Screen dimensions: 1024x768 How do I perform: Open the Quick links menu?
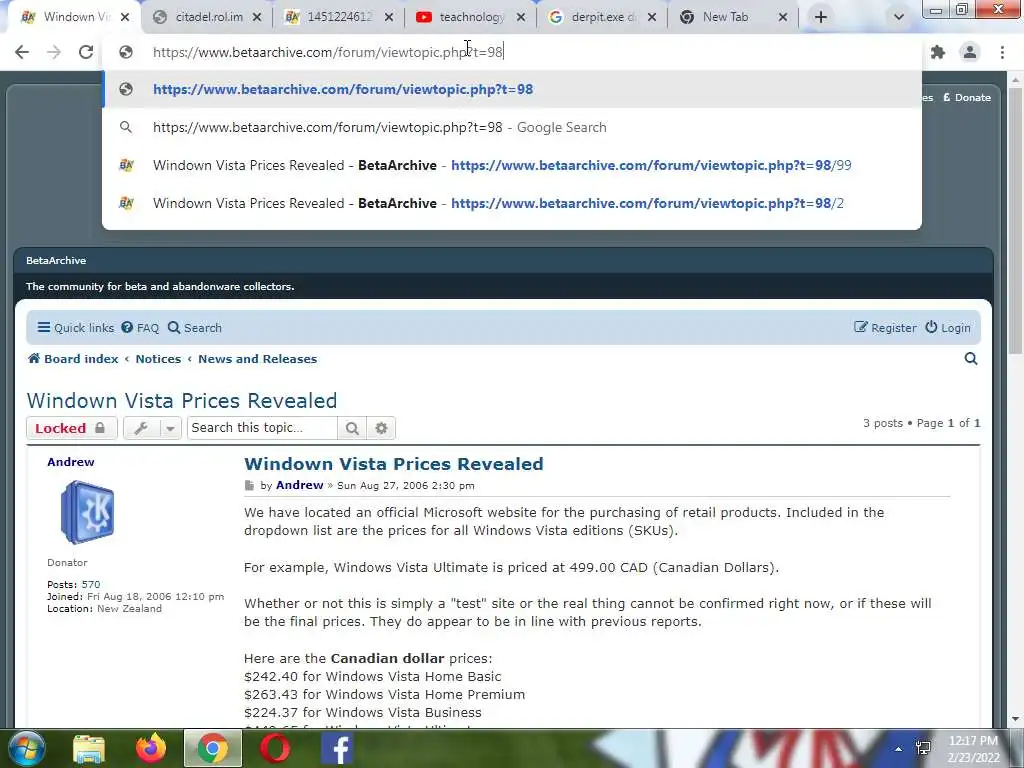[76, 328]
